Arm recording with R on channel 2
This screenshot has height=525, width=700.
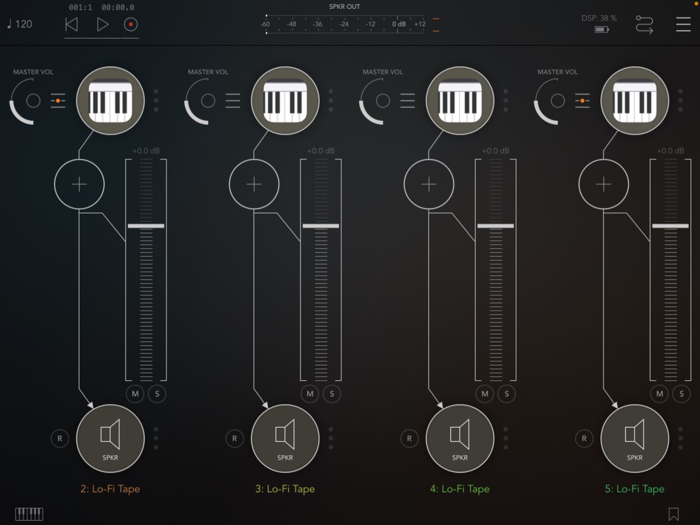point(60,438)
